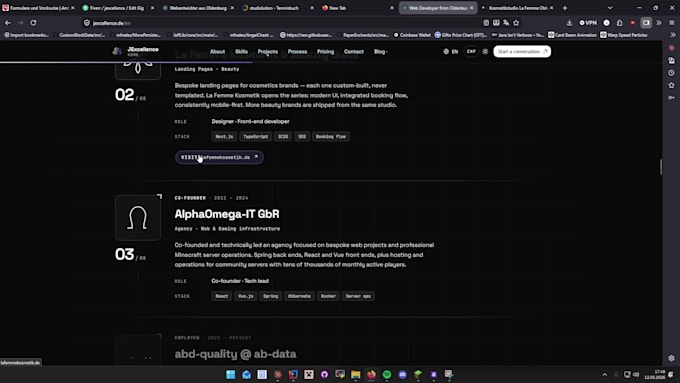Image resolution: width=680 pixels, height=383 pixels.
Task: Go to the Contact section
Action: 354,52
